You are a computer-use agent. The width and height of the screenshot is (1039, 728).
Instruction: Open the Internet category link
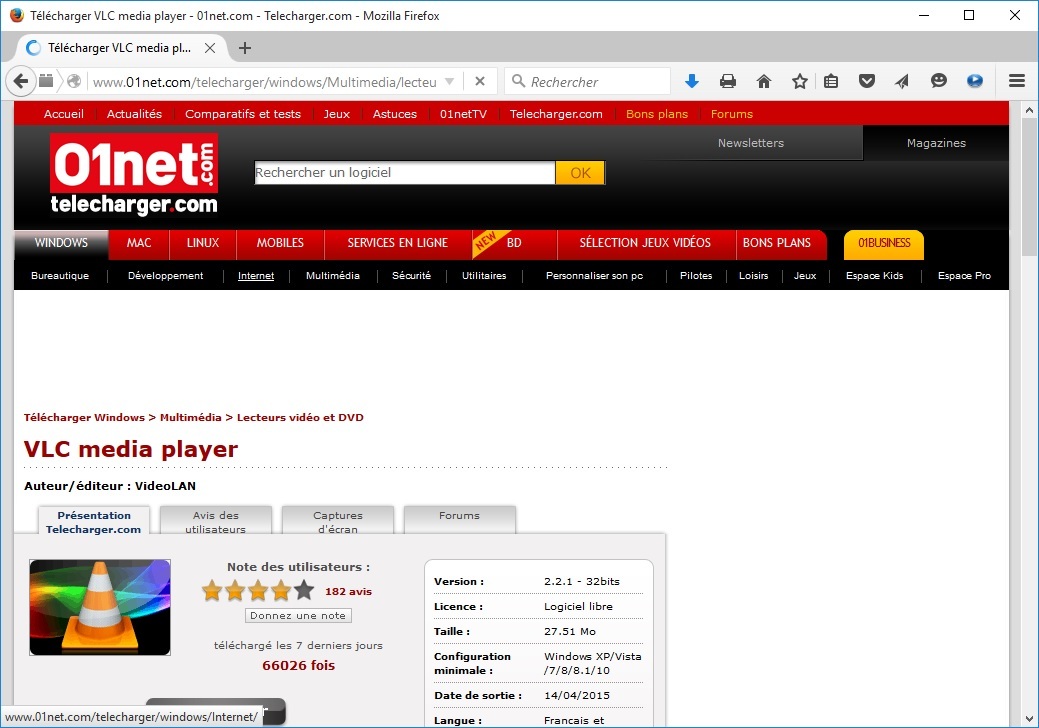point(256,276)
